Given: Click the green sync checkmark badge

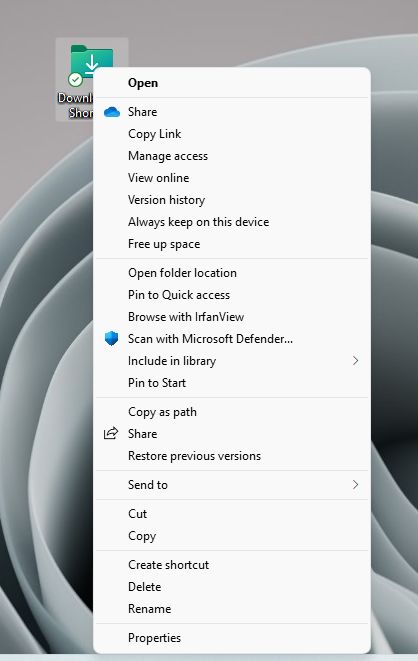Looking at the screenshot, I should pyautogui.click(x=75, y=79).
